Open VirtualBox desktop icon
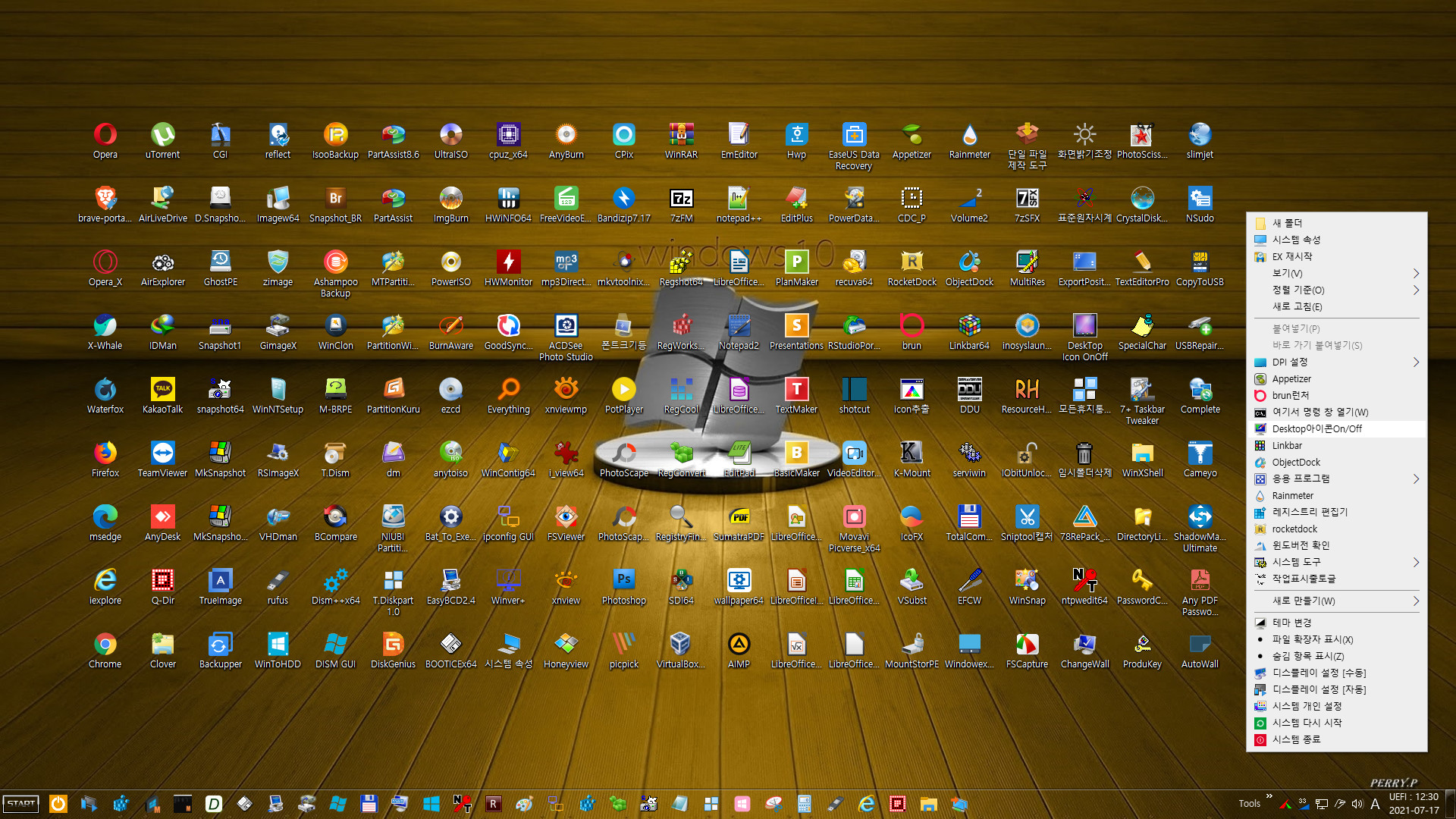1456x819 pixels. 681,651
